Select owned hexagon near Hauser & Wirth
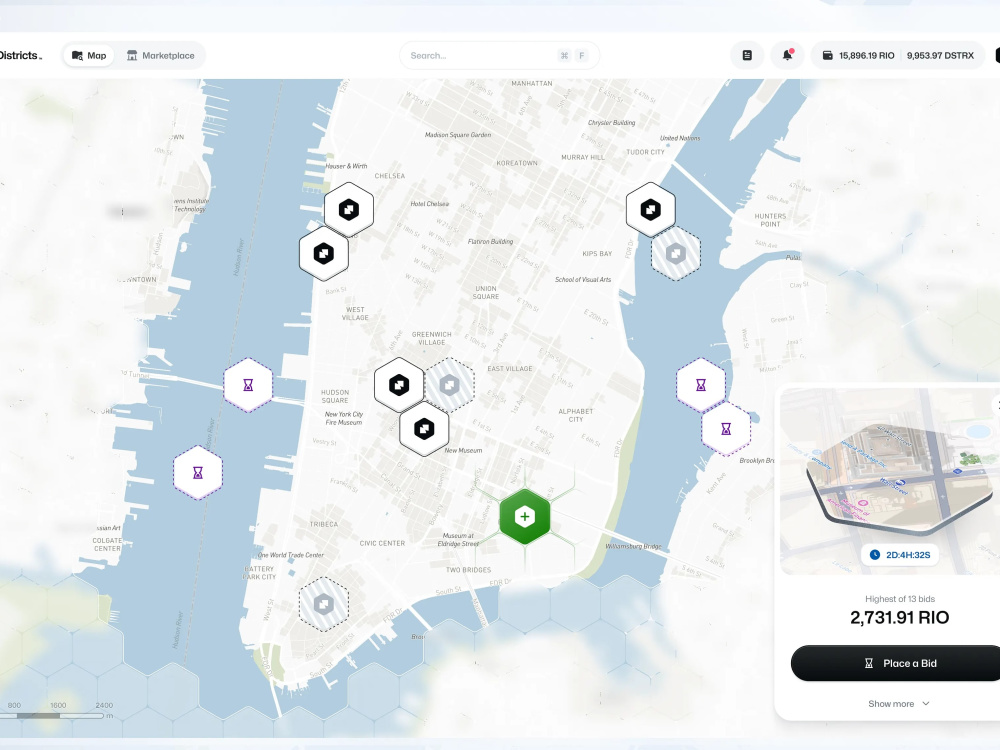This screenshot has width=1000, height=750. click(x=349, y=209)
